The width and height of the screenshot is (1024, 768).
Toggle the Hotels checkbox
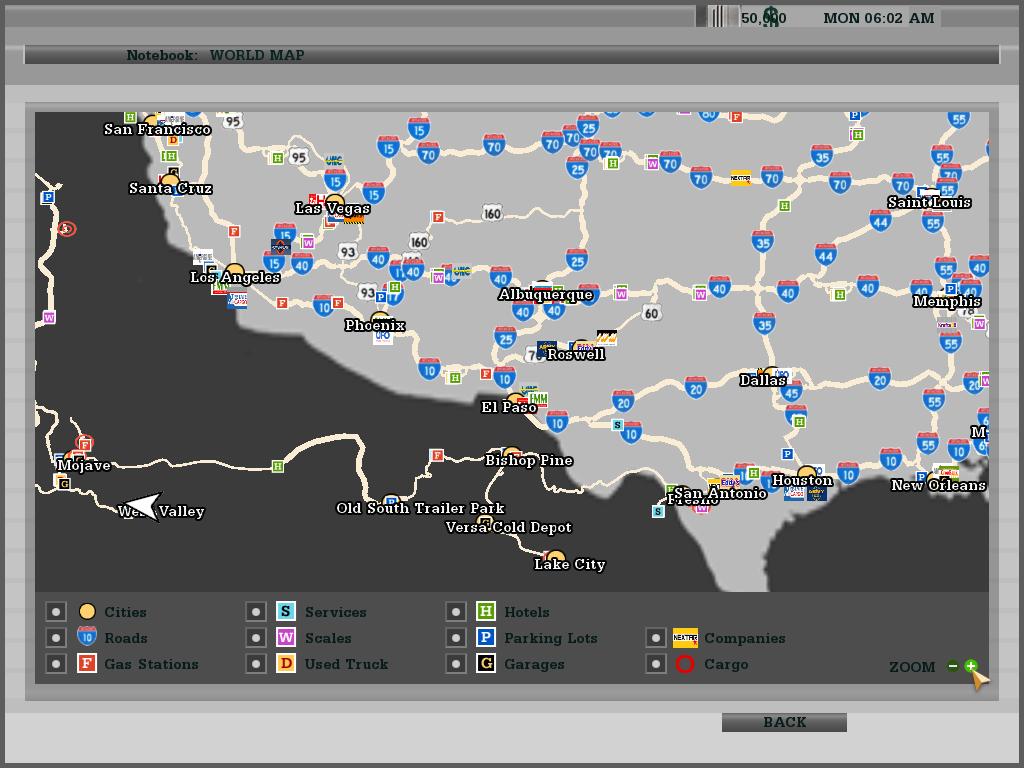point(456,612)
